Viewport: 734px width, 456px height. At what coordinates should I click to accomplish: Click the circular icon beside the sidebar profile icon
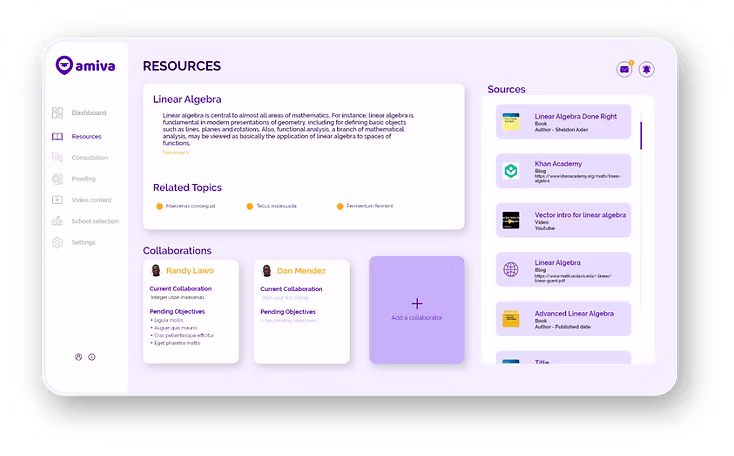click(92, 357)
